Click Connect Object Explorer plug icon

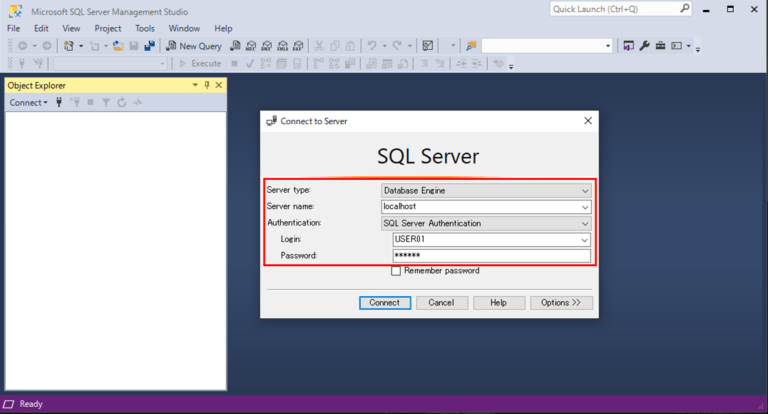59,102
